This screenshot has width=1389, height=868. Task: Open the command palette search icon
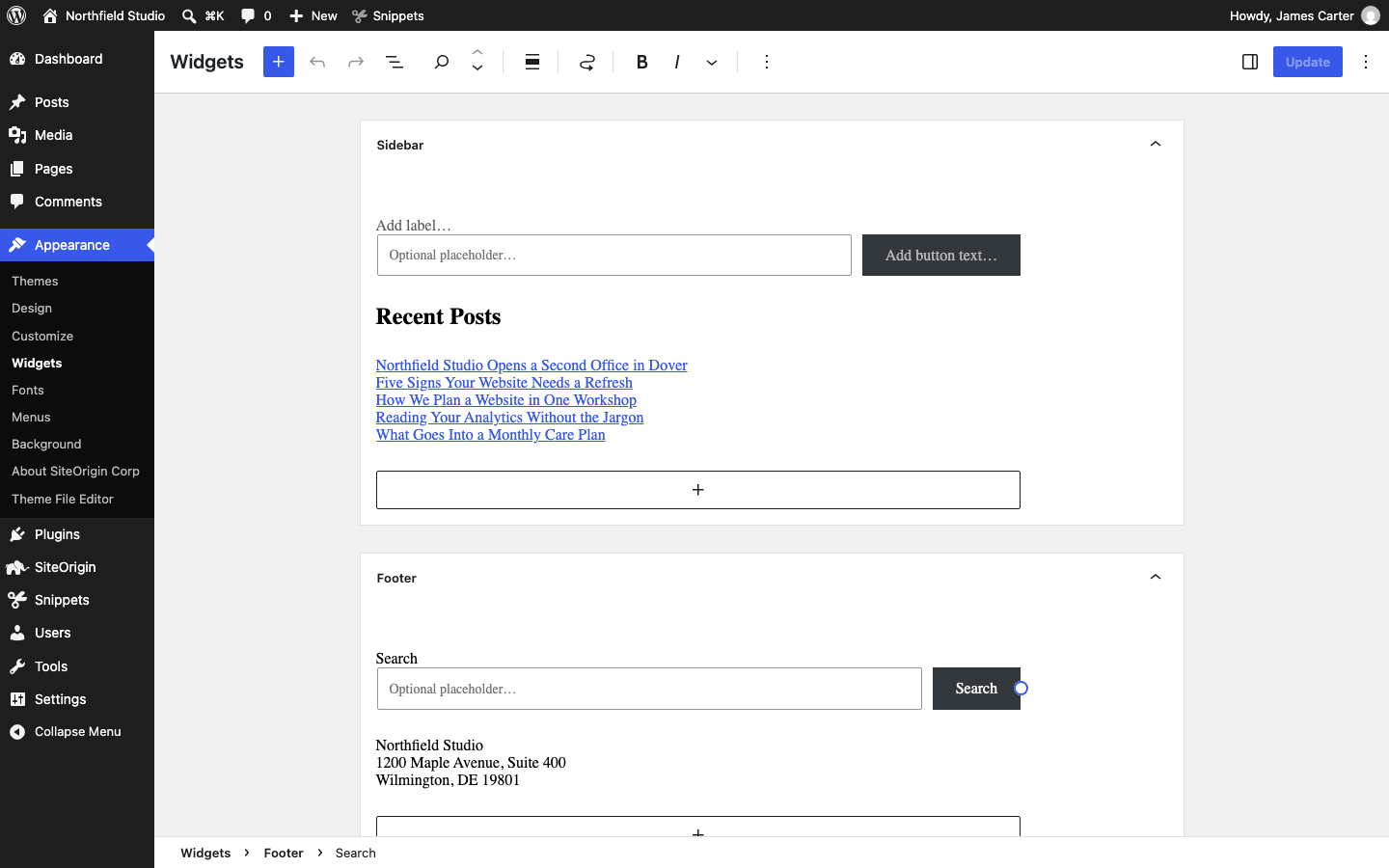click(204, 15)
